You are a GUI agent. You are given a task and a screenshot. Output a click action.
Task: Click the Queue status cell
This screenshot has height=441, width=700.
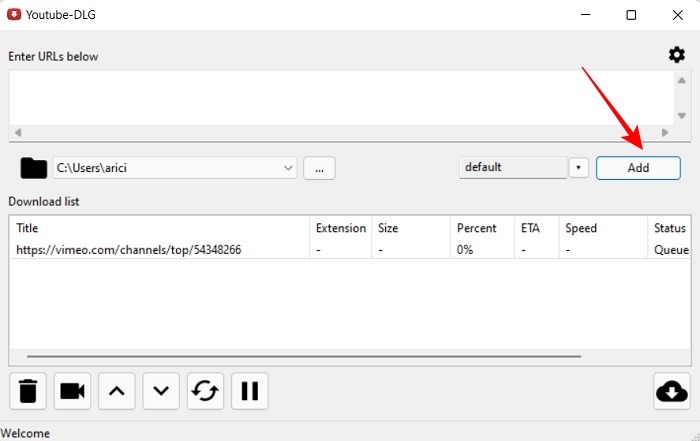pos(671,250)
